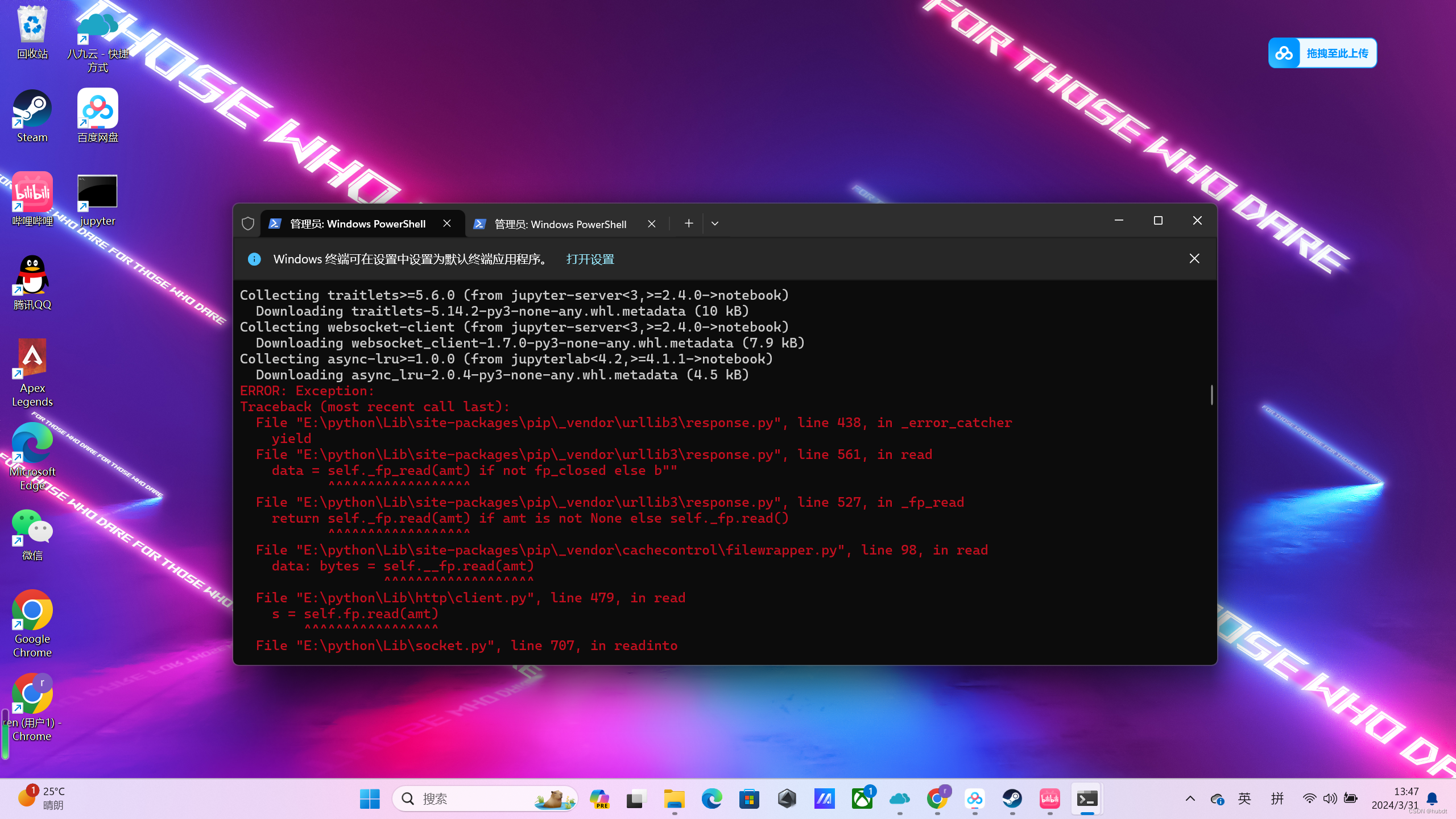This screenshot has height=819, width=1456.
Task: Switch to second Windows PowerShell tab
Action: (x=560, y=224)
